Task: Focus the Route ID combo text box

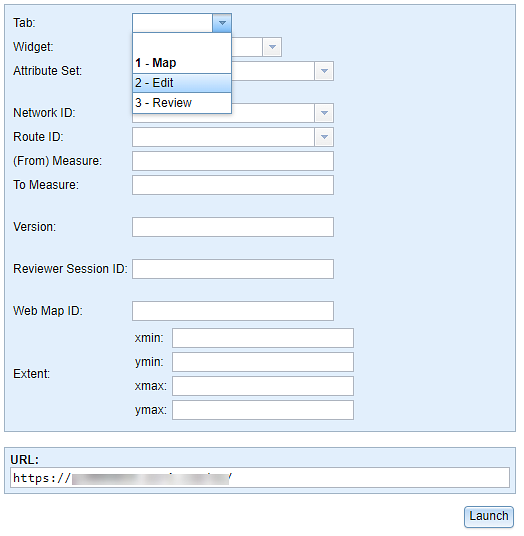Action: click(x=223, y=137)
